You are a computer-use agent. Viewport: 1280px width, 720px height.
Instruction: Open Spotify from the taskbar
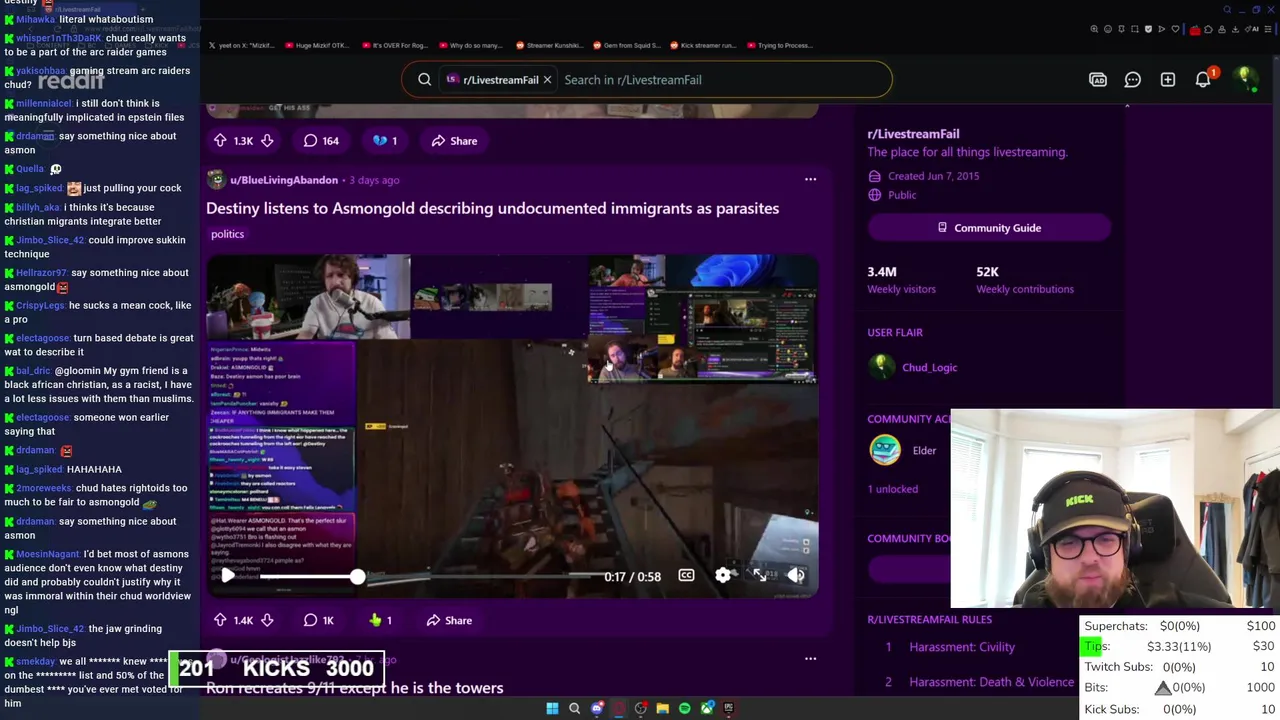tap(685, 708)
